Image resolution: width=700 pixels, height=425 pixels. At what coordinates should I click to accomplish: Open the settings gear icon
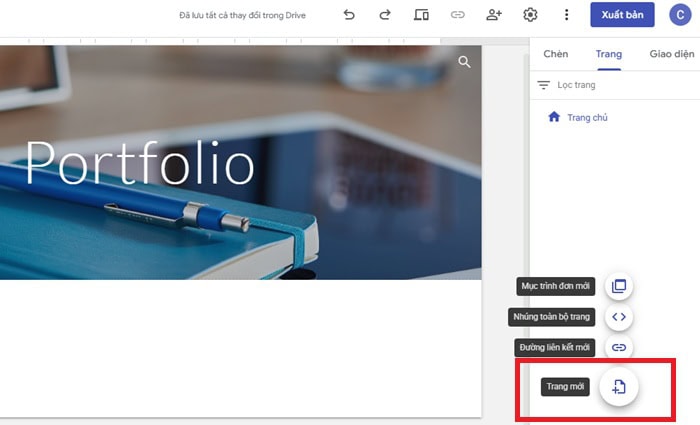530,15
